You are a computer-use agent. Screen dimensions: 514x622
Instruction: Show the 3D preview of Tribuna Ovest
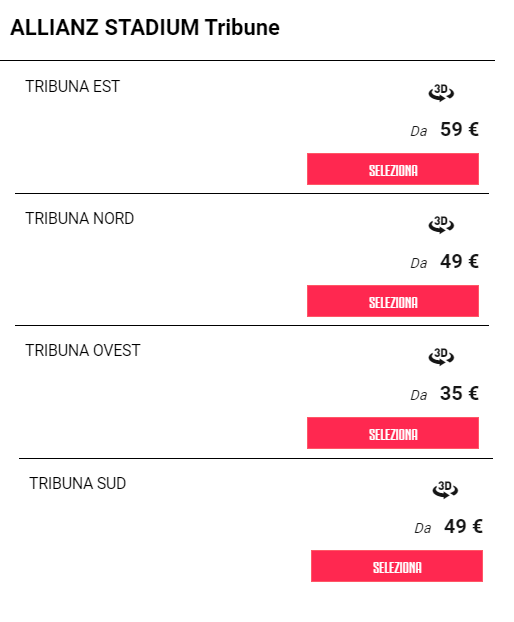click(441, 357)
